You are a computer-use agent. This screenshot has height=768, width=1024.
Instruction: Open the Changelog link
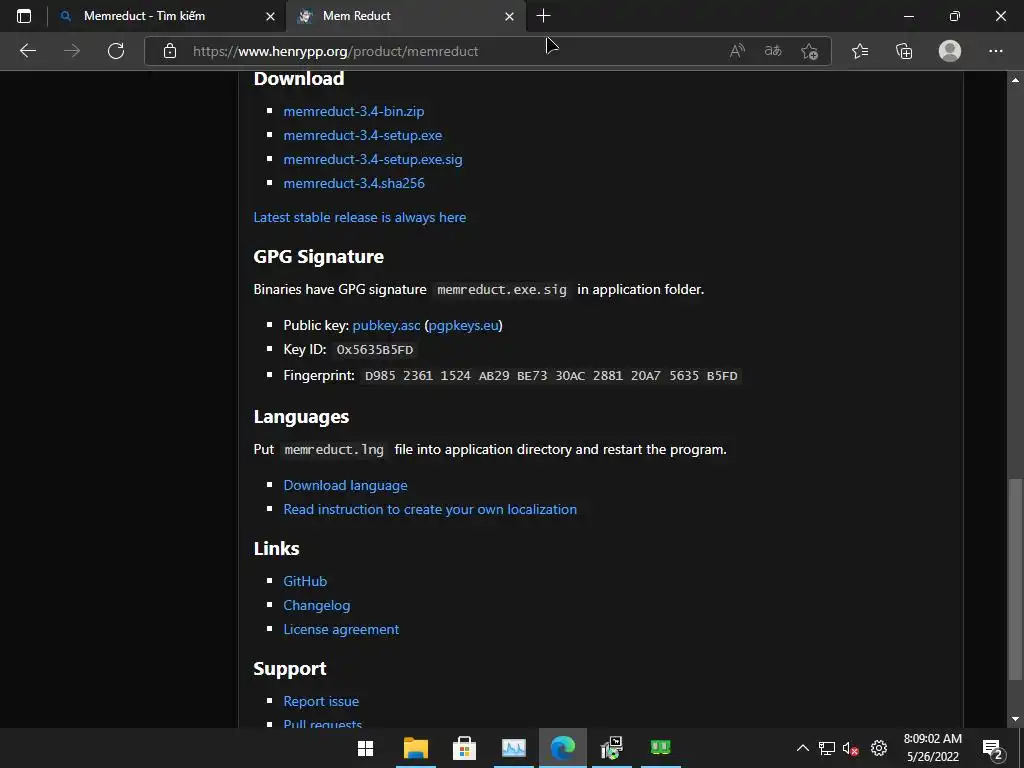(317, 605)
